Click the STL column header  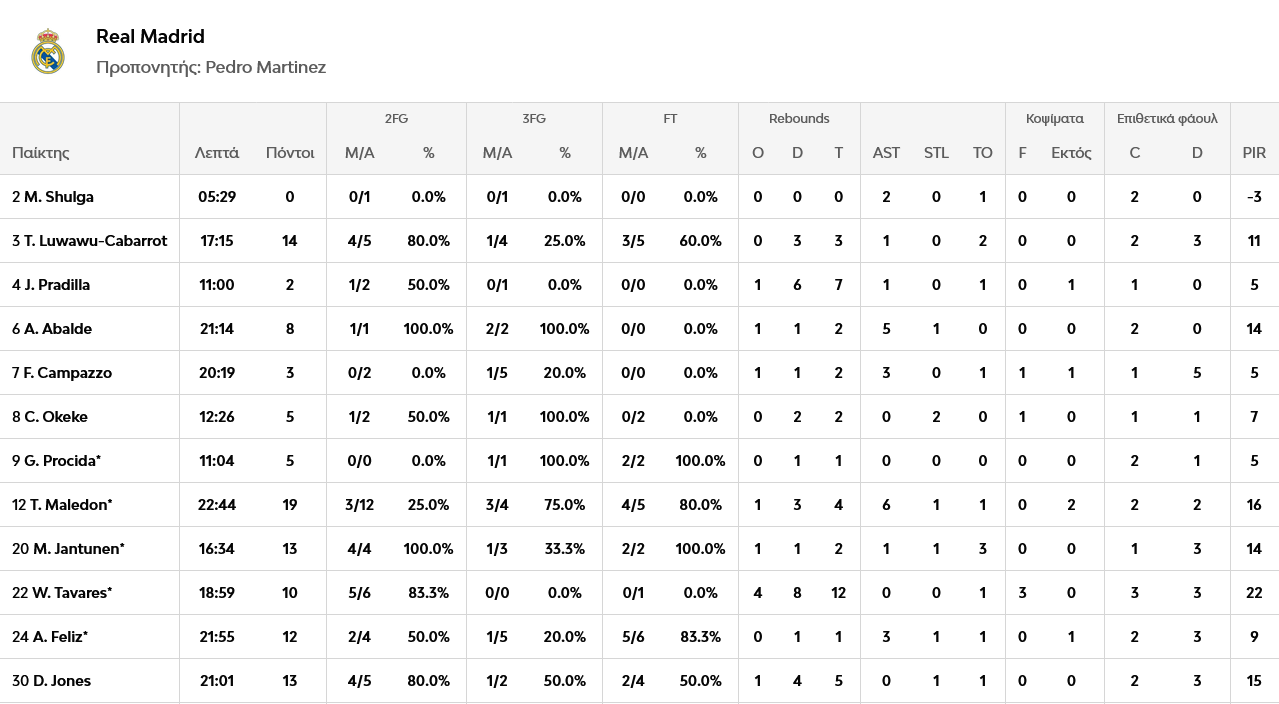(x=936, y=153)
